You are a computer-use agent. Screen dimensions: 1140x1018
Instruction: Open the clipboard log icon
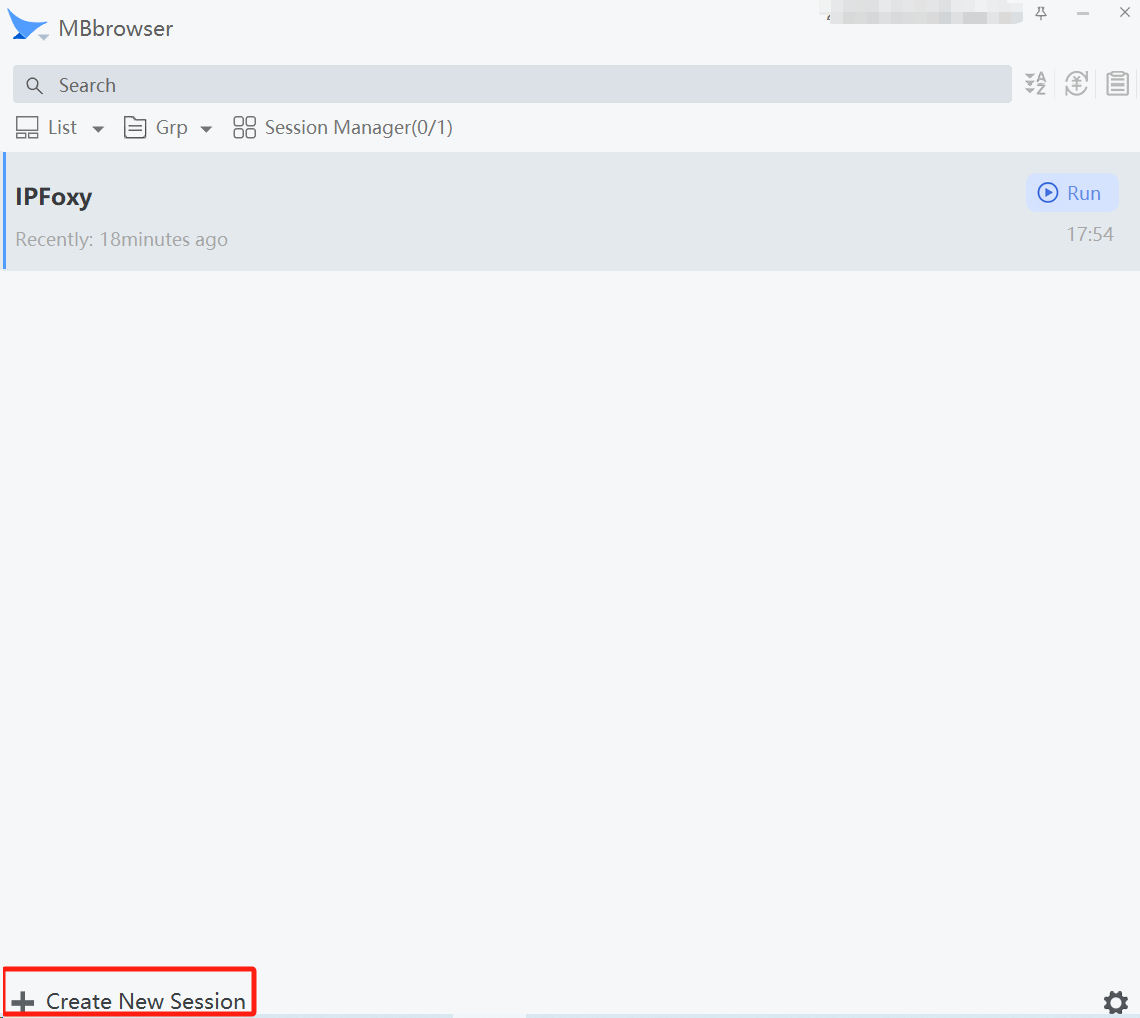tap(1117, 84)
